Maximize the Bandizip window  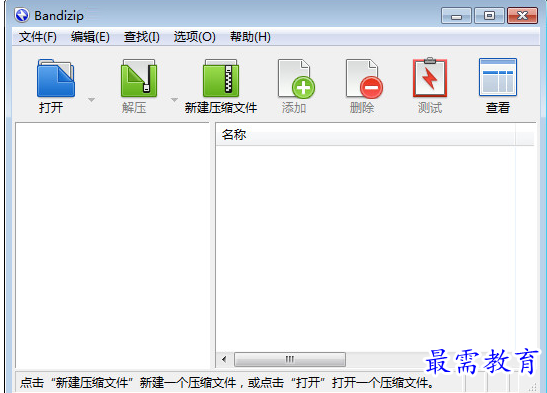[489, 16]
